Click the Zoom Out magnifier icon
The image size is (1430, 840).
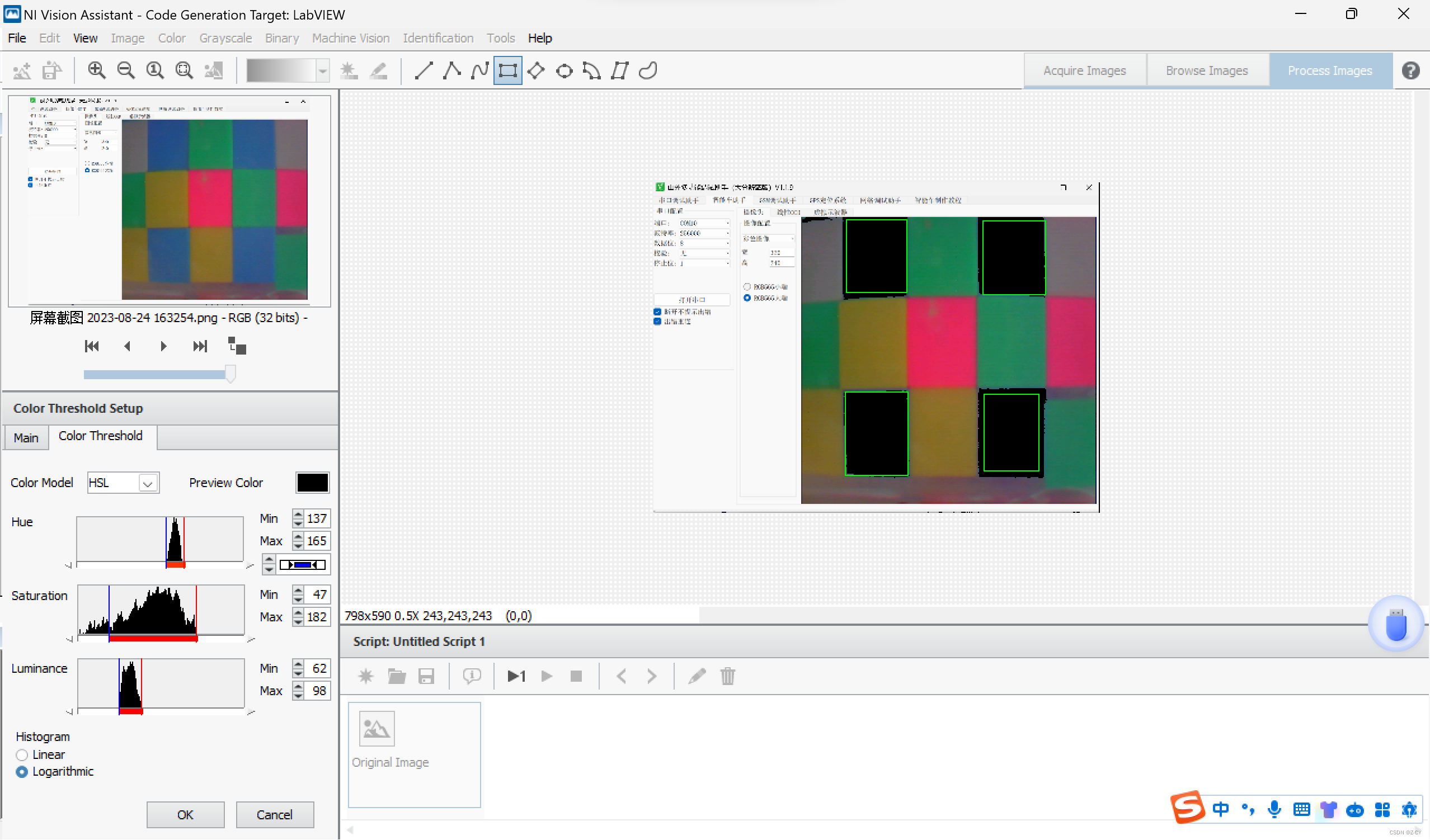pyautogui.click(x=125, y=71)
